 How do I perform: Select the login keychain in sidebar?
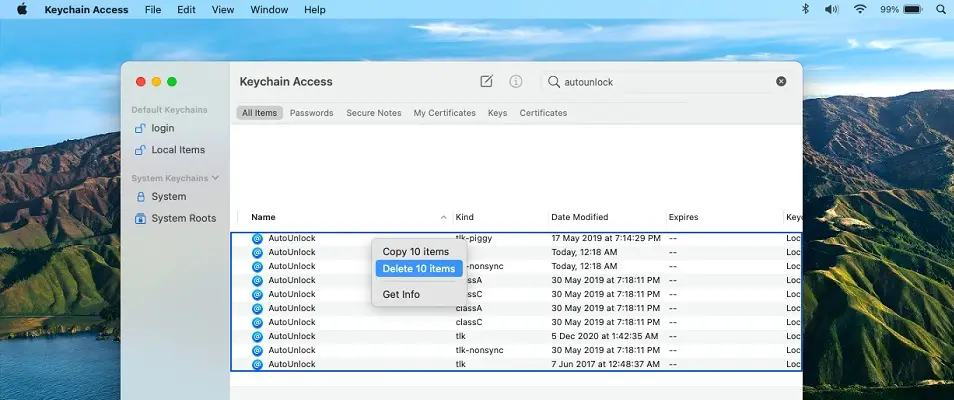[x=162, y=128]
